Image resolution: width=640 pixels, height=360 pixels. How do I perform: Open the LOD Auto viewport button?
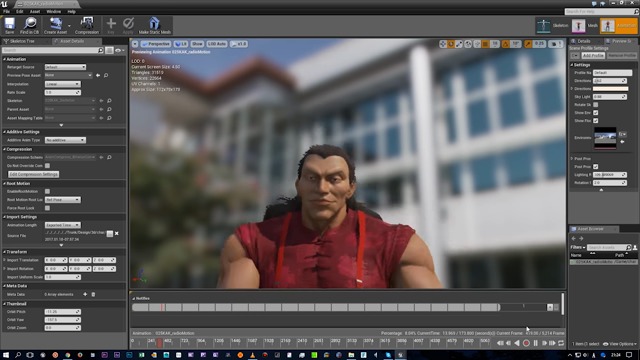(216, 44)
